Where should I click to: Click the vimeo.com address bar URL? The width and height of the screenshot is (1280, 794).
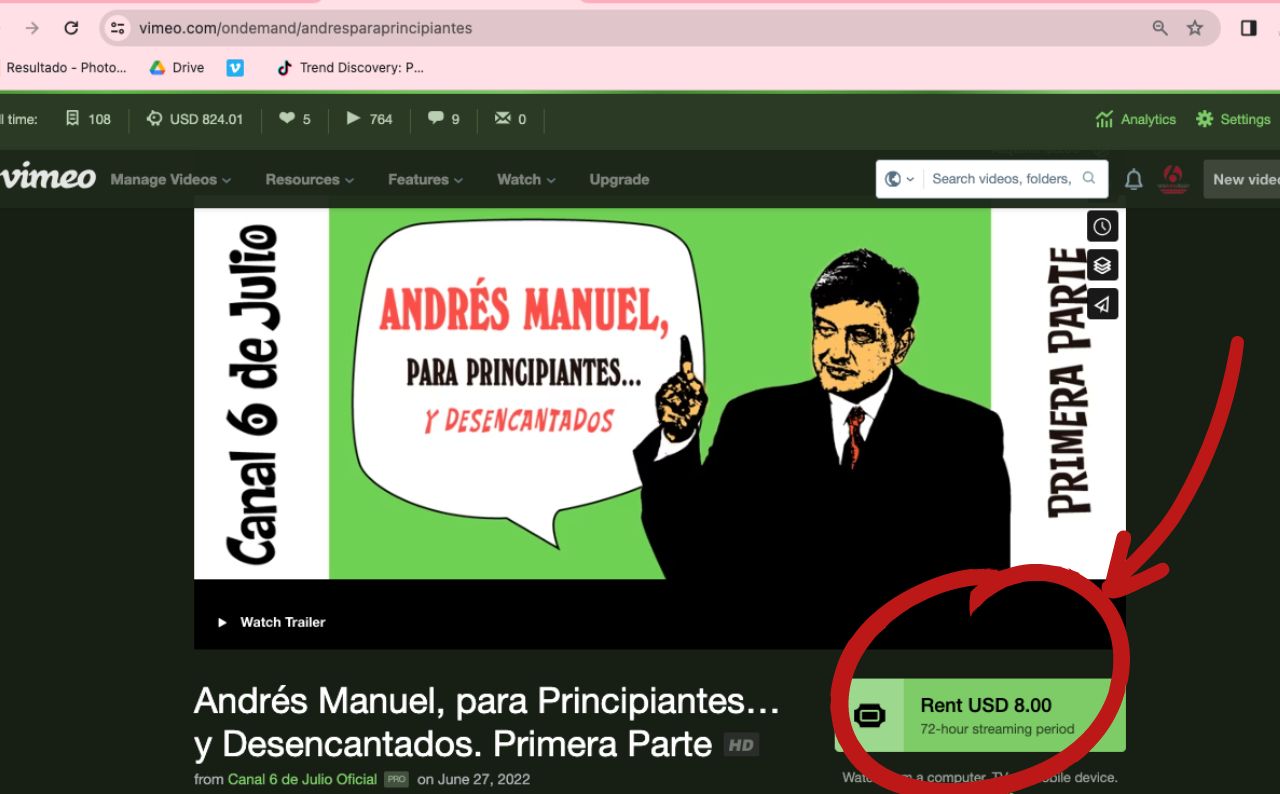pos(305,28)
